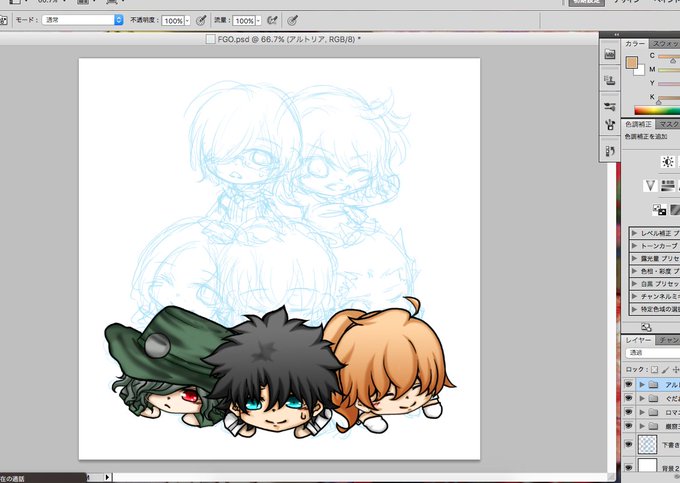Click the clip-to-layer icon below the presets list
The height and width of the screenshot is (483, 680).
pos(646,327)
